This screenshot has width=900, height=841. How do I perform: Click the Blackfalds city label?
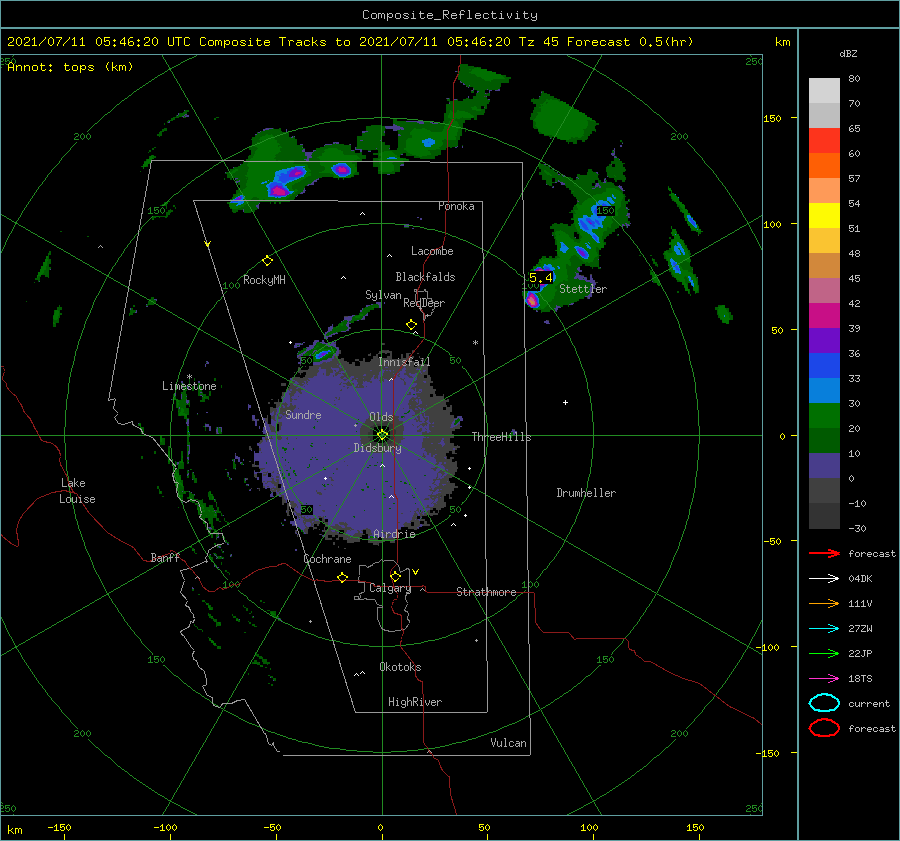pos(425,277)
